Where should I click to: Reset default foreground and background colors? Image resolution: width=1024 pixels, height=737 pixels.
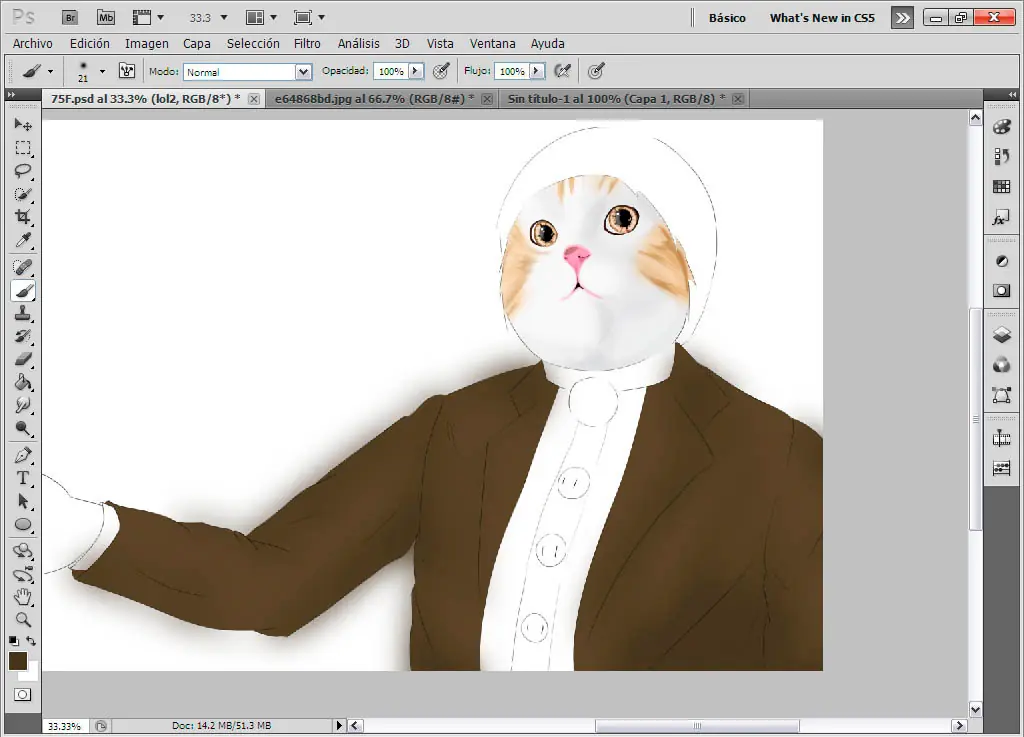click(14, 641)
